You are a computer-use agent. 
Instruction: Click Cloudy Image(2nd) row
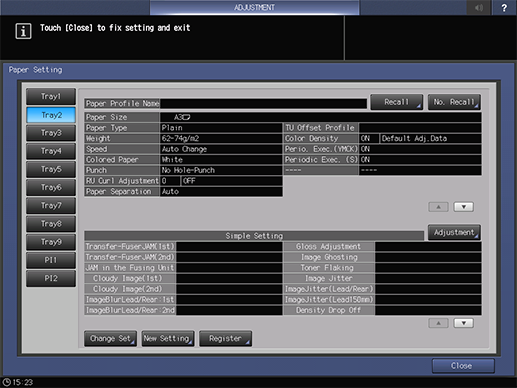click(x=183, y=289)
